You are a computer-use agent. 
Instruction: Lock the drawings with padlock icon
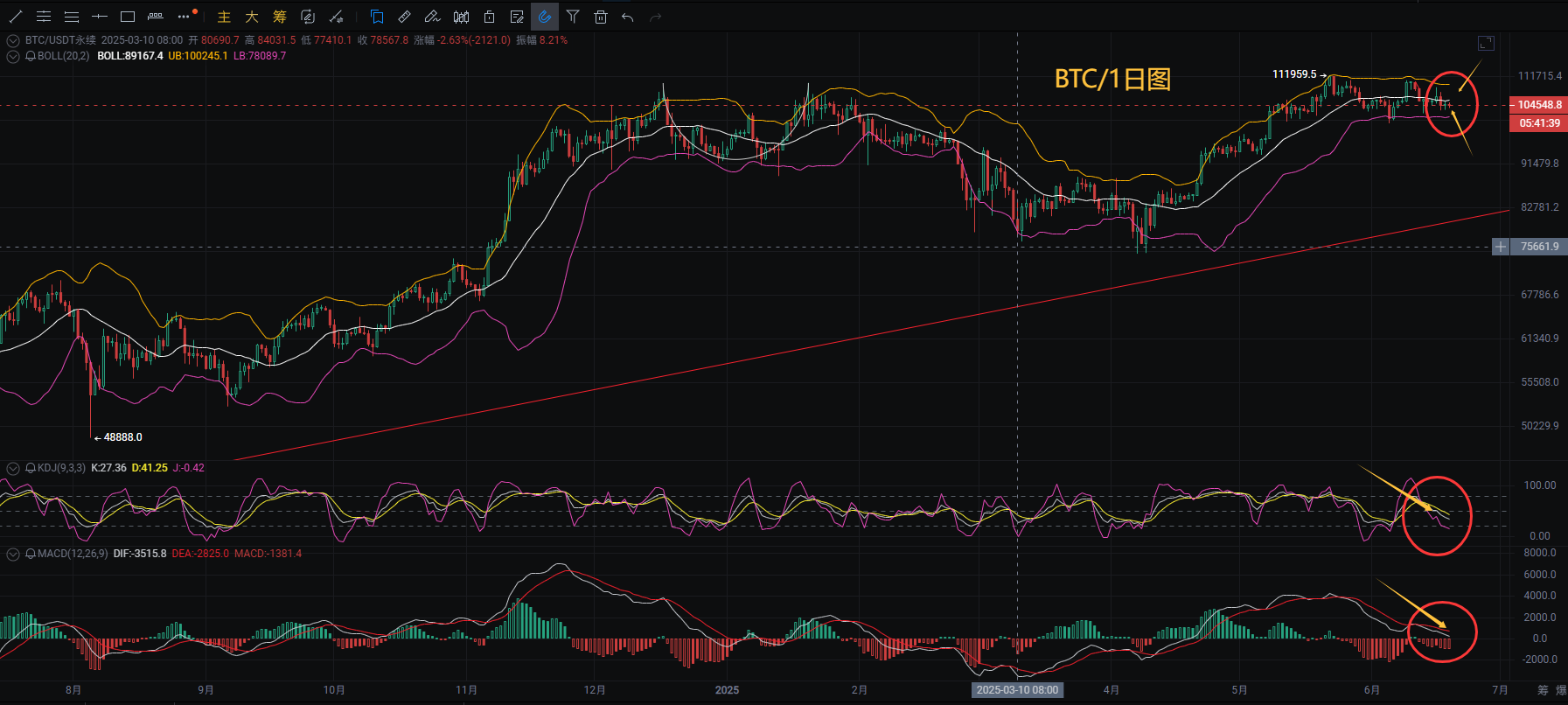click(x=489, y=17)
